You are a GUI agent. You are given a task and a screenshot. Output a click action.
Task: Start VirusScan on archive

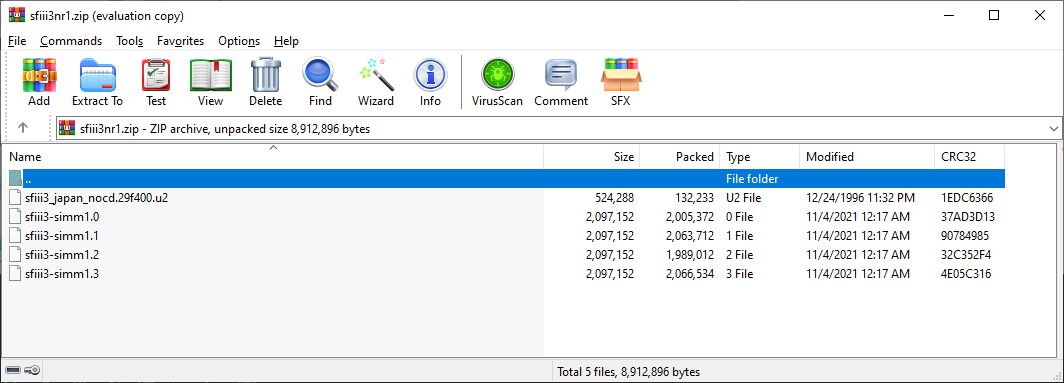(497, 82)
